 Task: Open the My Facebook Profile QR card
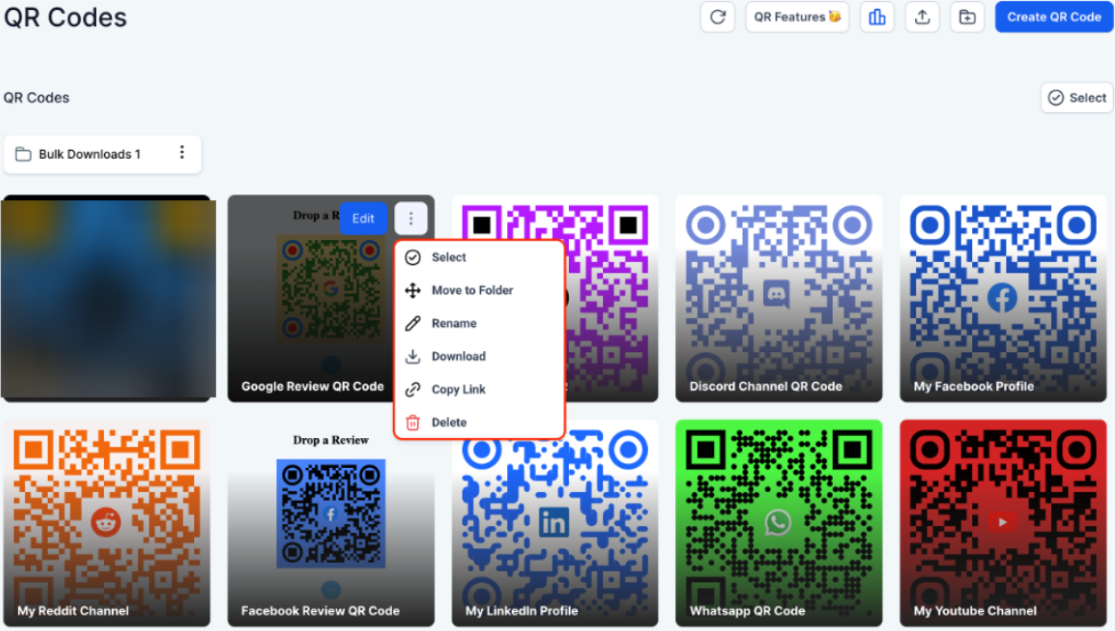click(1003, 298)
